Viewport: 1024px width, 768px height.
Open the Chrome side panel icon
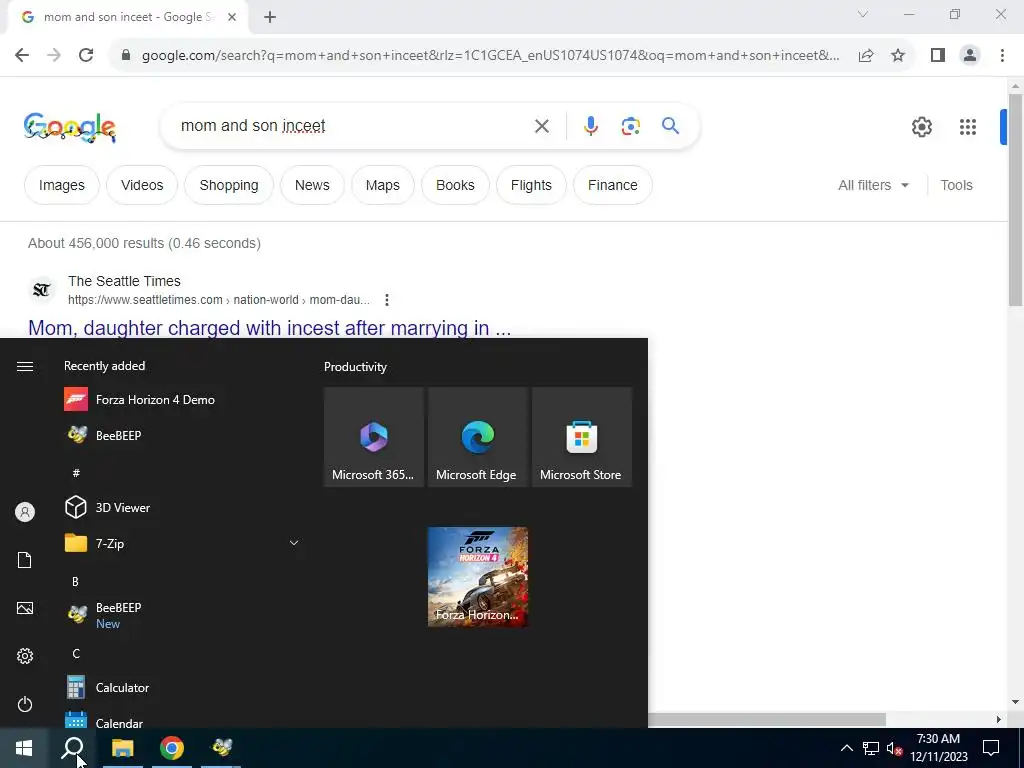click(x=938, y=56)
